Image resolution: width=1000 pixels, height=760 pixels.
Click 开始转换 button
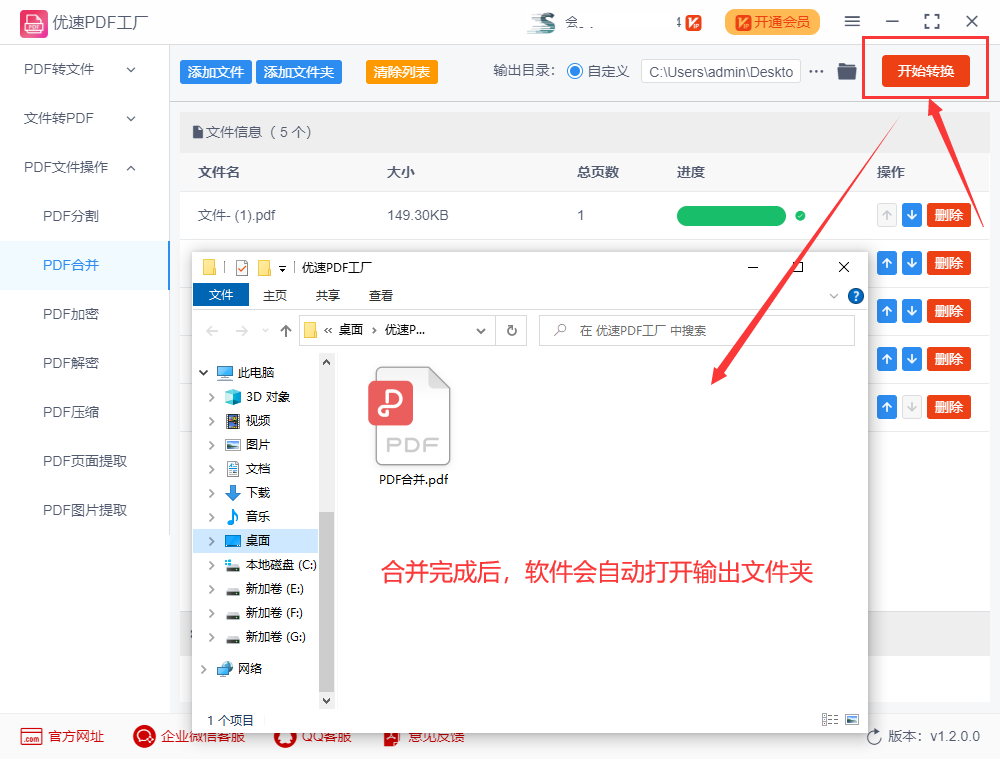pos(925,71)
